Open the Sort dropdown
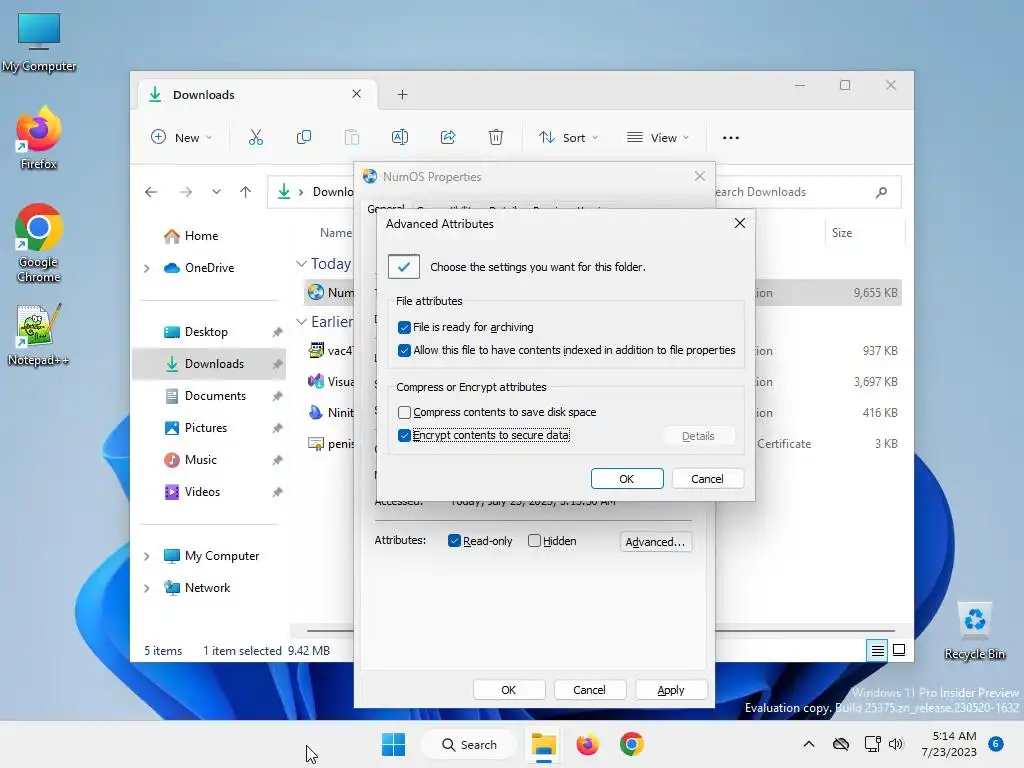Viewport: 1024px width, 768px height. (568, 137)
